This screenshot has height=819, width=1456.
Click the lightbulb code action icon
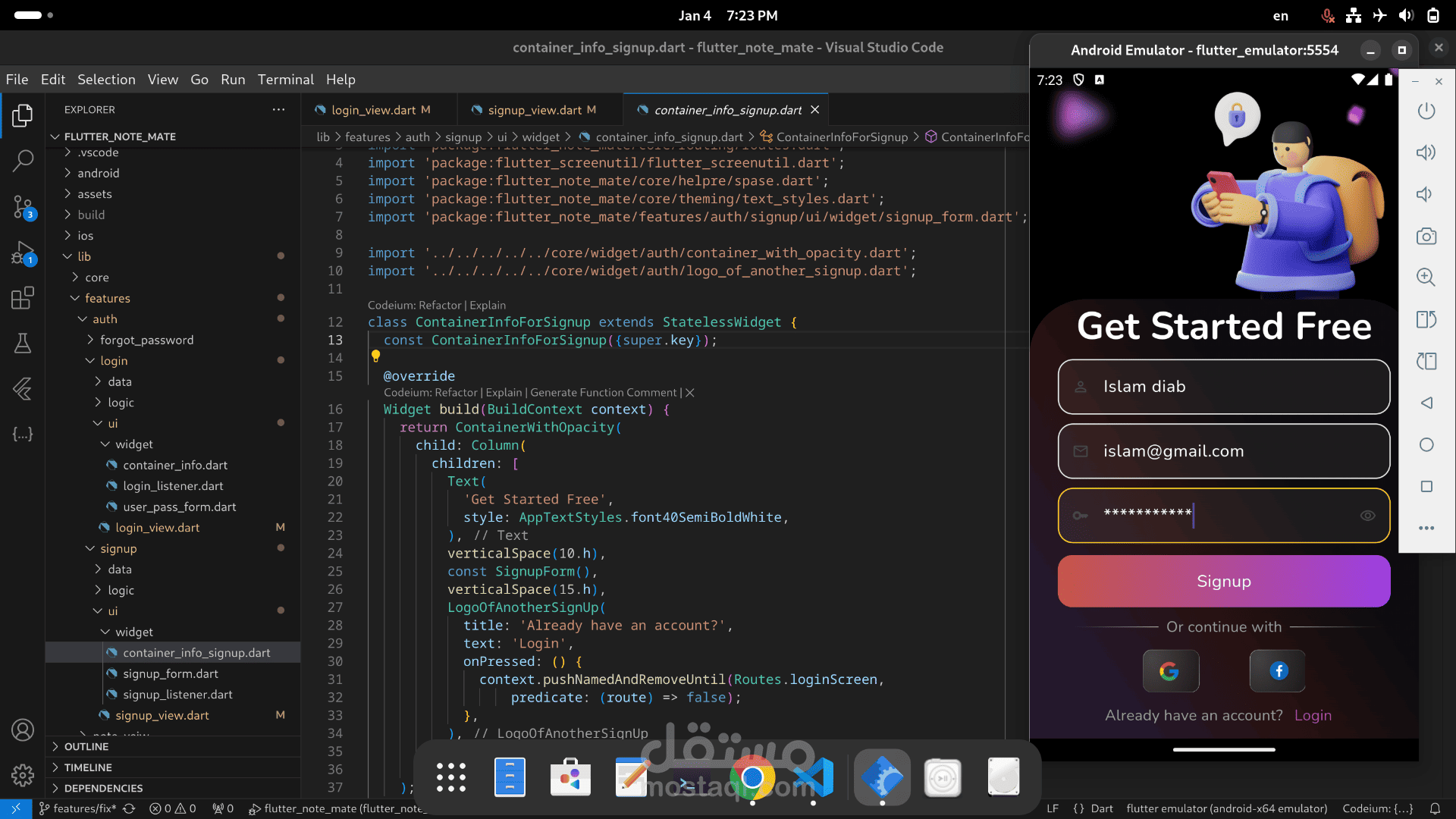(375, 356)
